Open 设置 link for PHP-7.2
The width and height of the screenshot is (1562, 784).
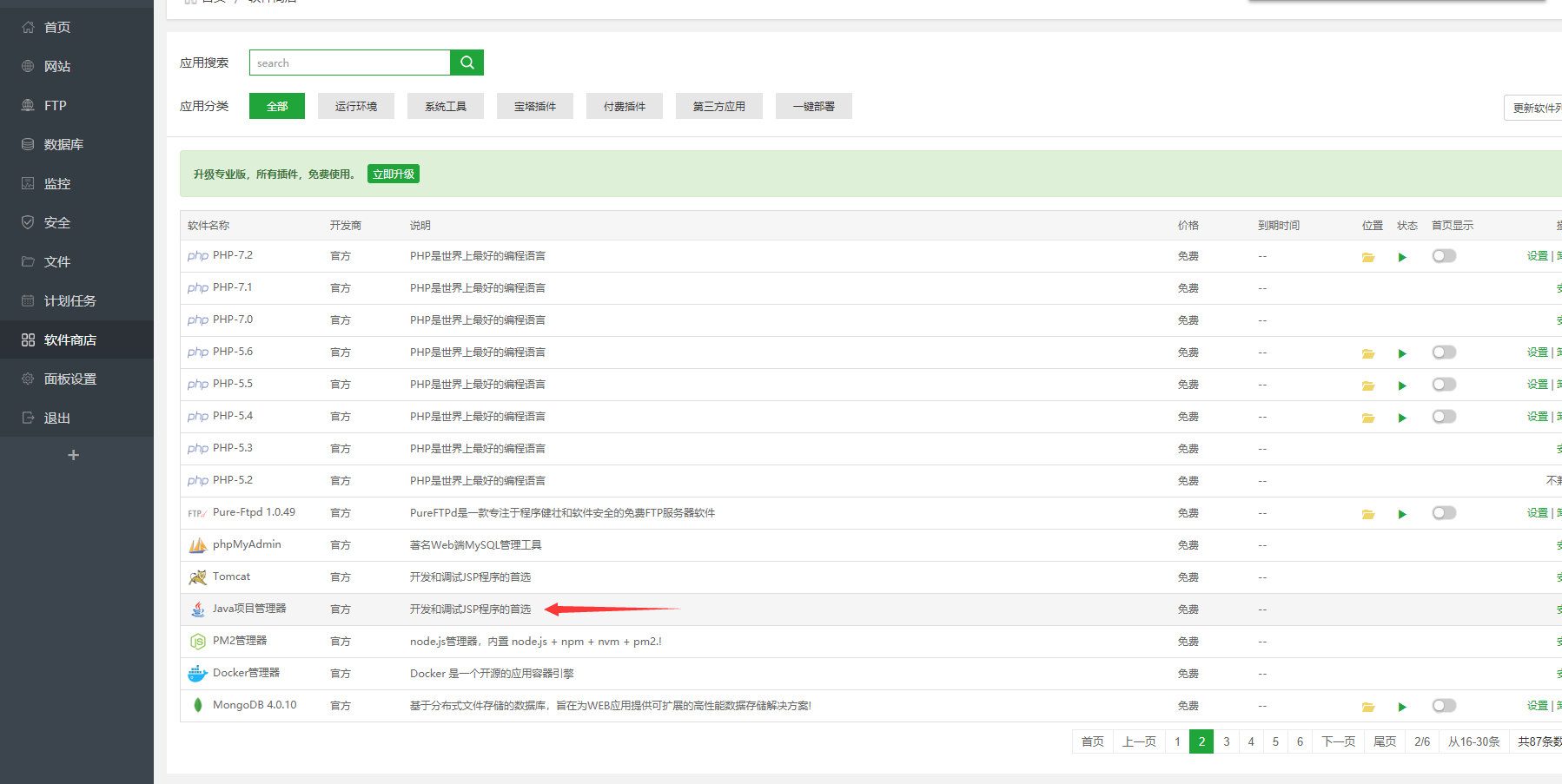click(x=1538, y=256)
